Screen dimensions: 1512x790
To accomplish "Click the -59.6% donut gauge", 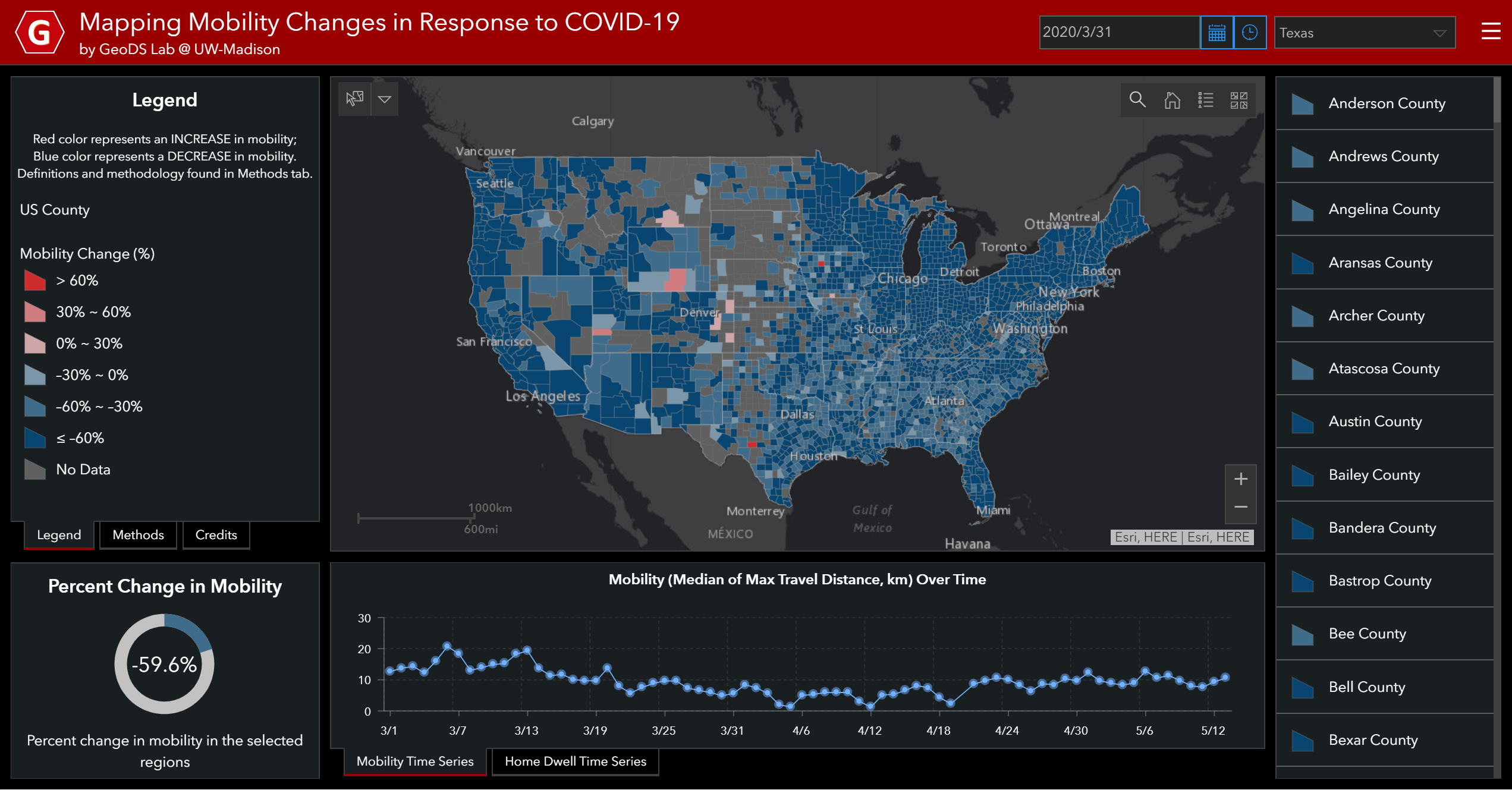I will click(165, 664).
